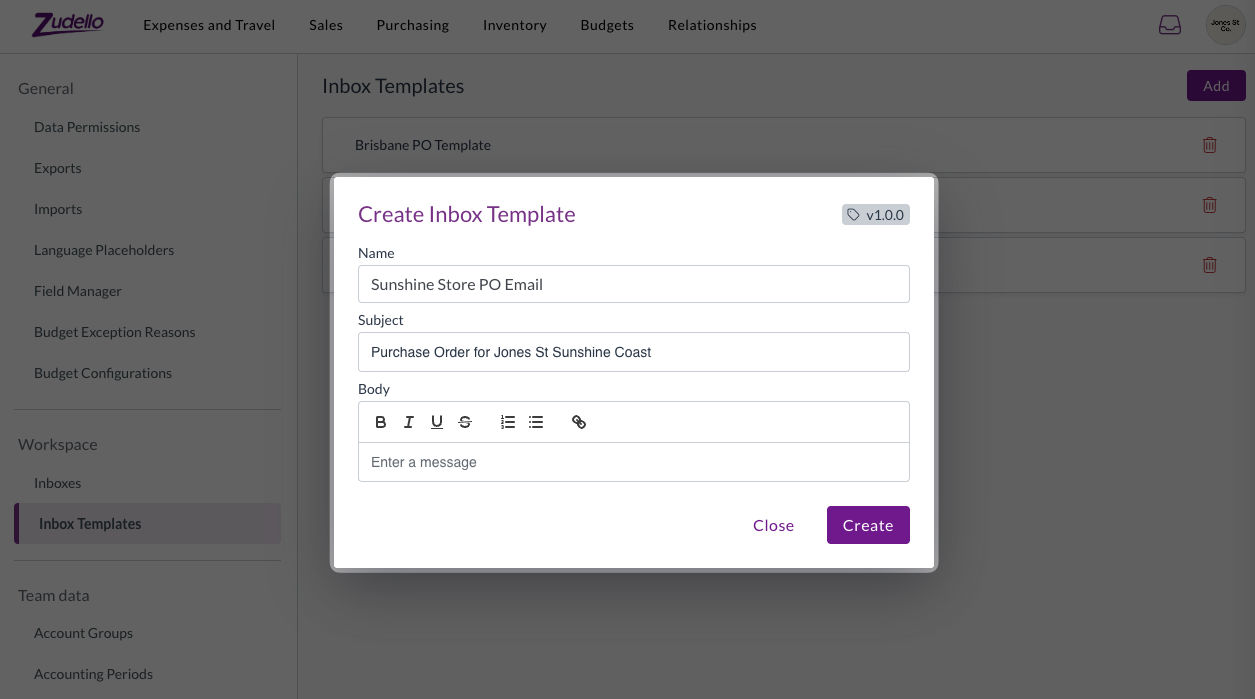Click into the Subject field
Image resolution: width=1255 pixels, height=699 pixels.
coord(634,352)
